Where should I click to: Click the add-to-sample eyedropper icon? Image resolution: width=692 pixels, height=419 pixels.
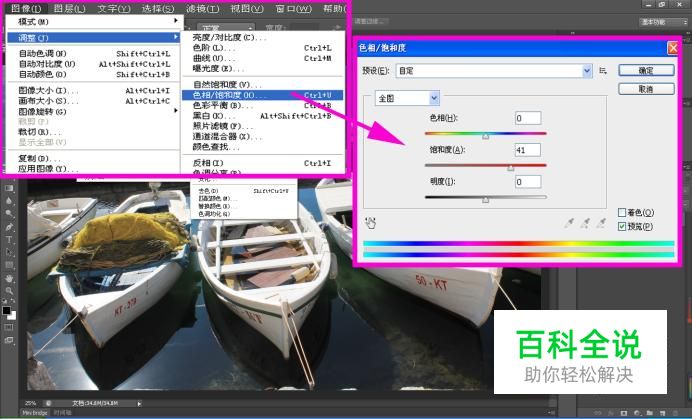[585, 223]
